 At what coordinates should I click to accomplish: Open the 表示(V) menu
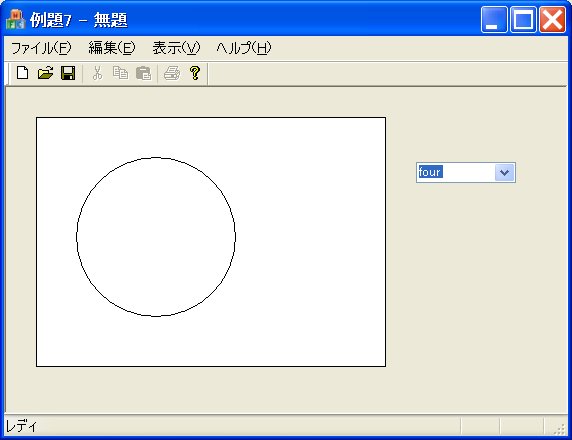[176, 48]
